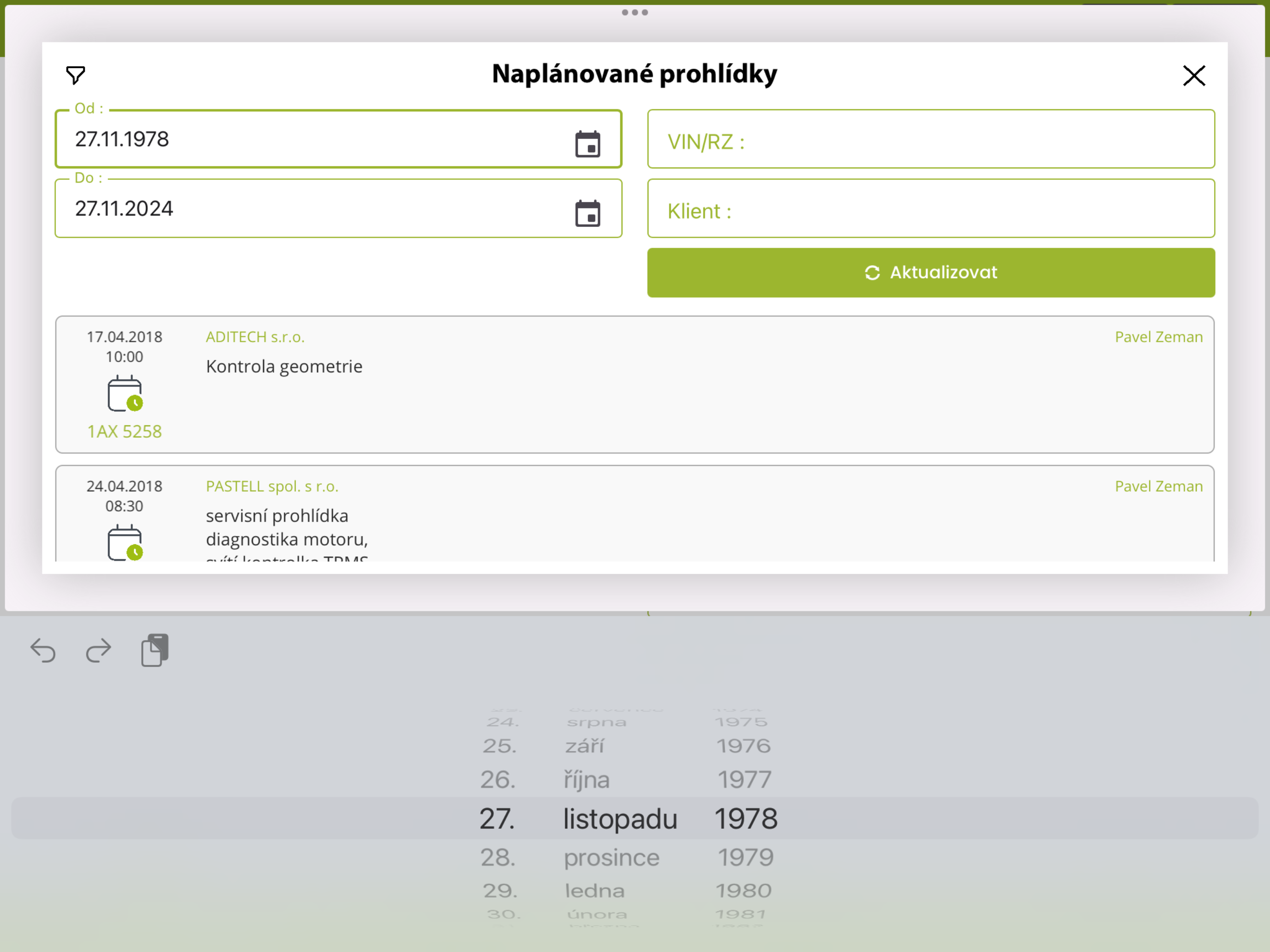
Task: Select diagnostika motoru description line
Action: [287, 539]
